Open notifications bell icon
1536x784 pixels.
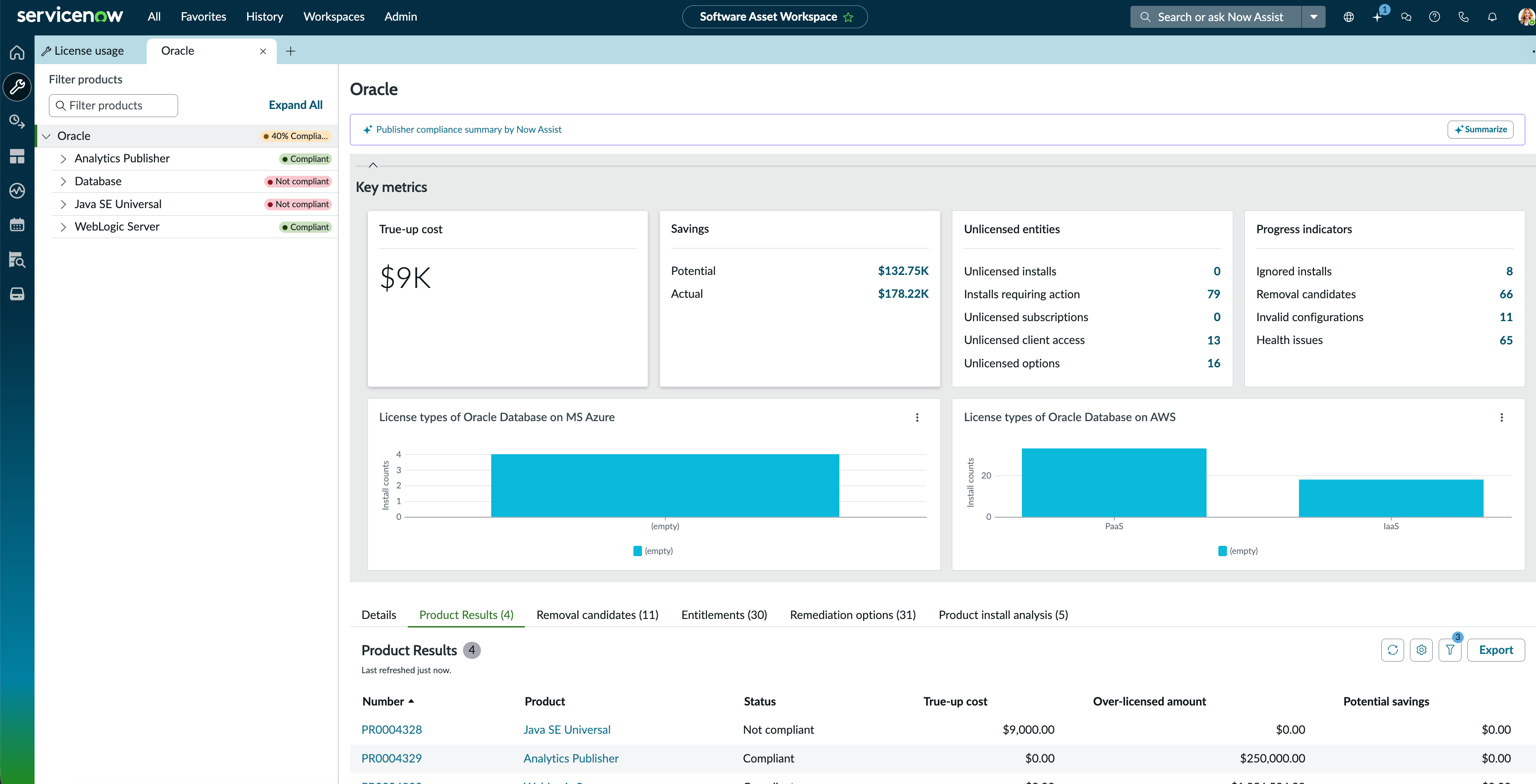(1492, 17)
